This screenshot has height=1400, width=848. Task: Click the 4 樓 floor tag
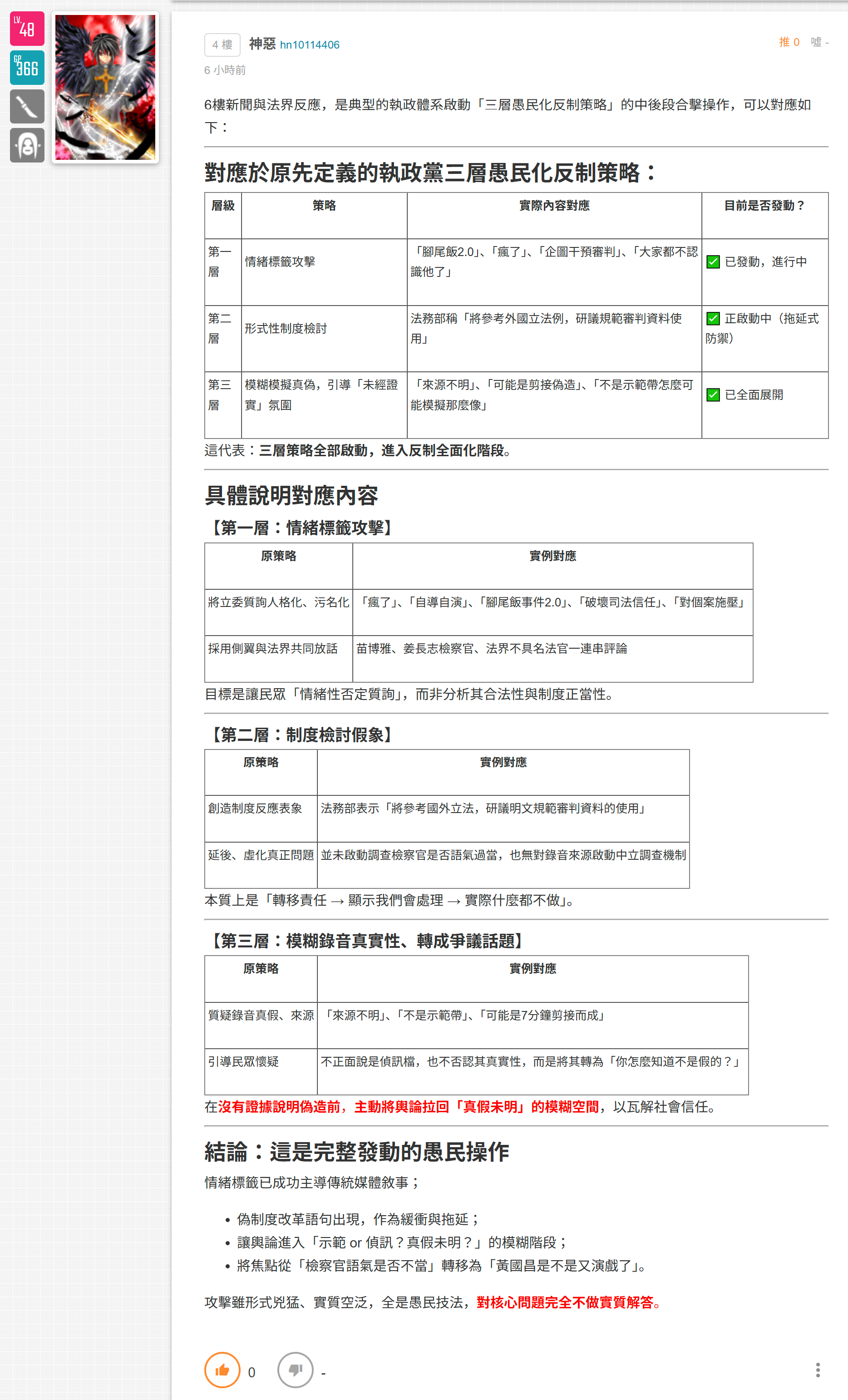click(222, 45)
